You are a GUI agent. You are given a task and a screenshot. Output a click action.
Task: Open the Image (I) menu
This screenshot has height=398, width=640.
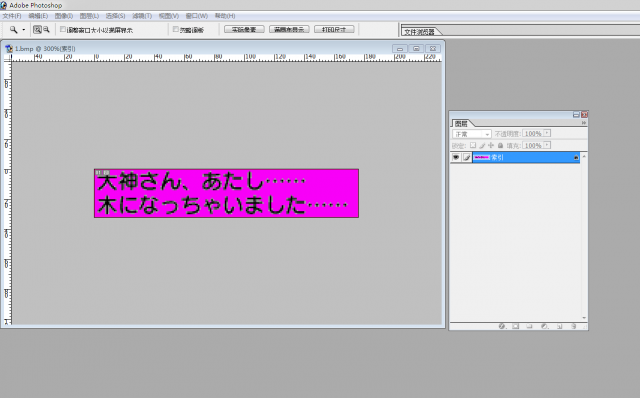[64, 16]
